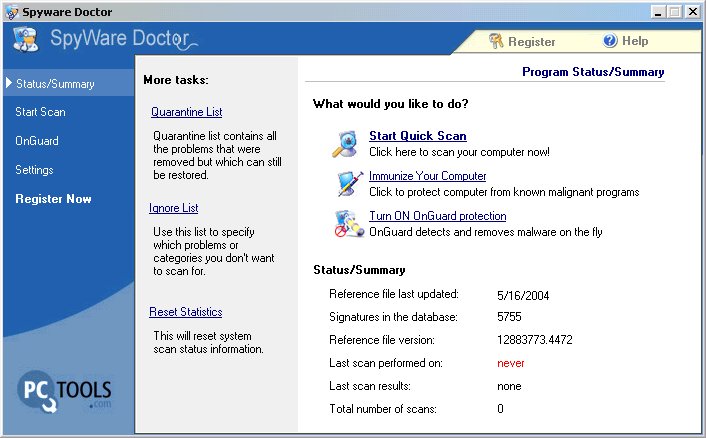Click the 'More tasks:' heading
The width and height of the screenshot is (706, 438).
176,80
